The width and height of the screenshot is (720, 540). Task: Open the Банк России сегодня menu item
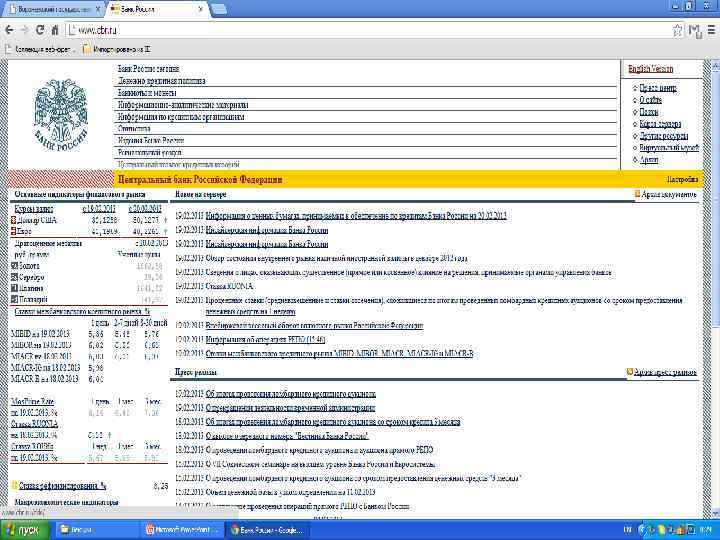click(148, 69)
